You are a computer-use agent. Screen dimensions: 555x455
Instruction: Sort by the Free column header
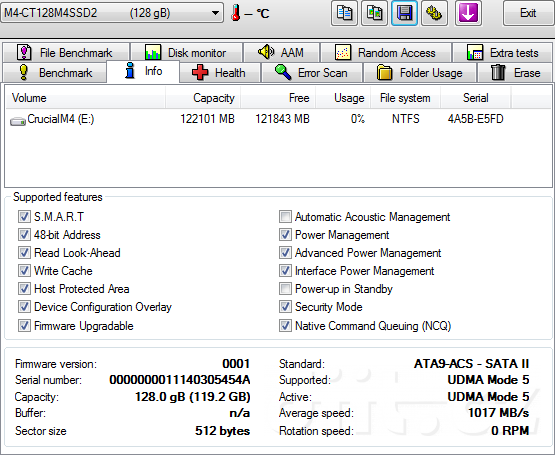pyautogui.click(x=278, y=98)
